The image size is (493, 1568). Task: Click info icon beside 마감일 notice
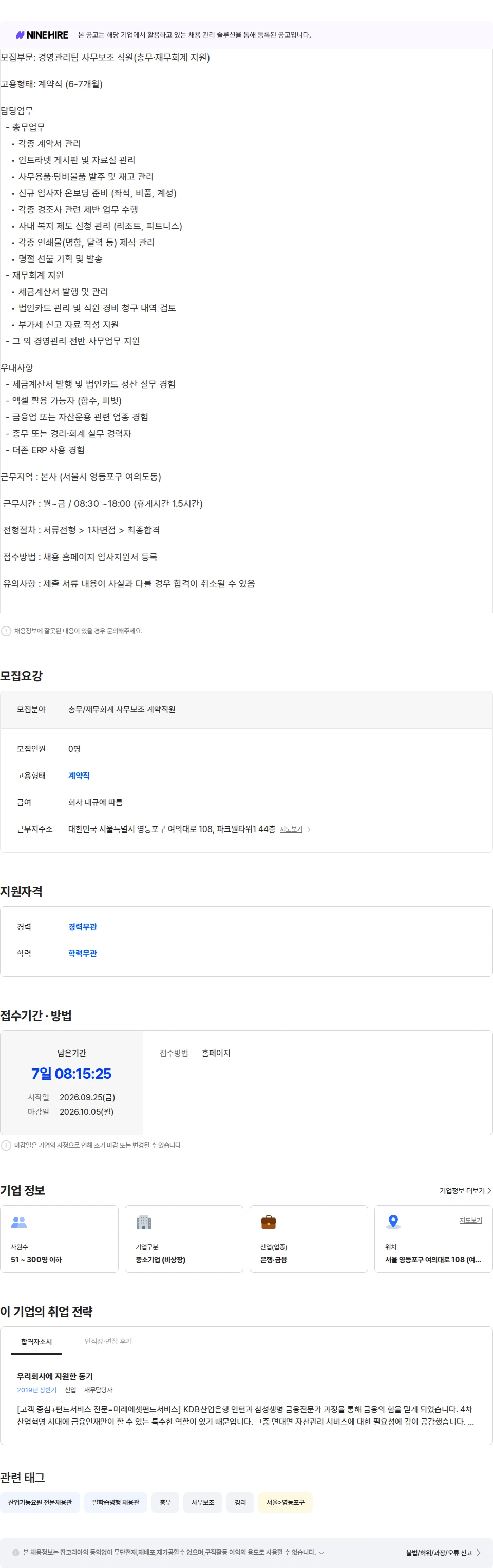(6, 1145)
